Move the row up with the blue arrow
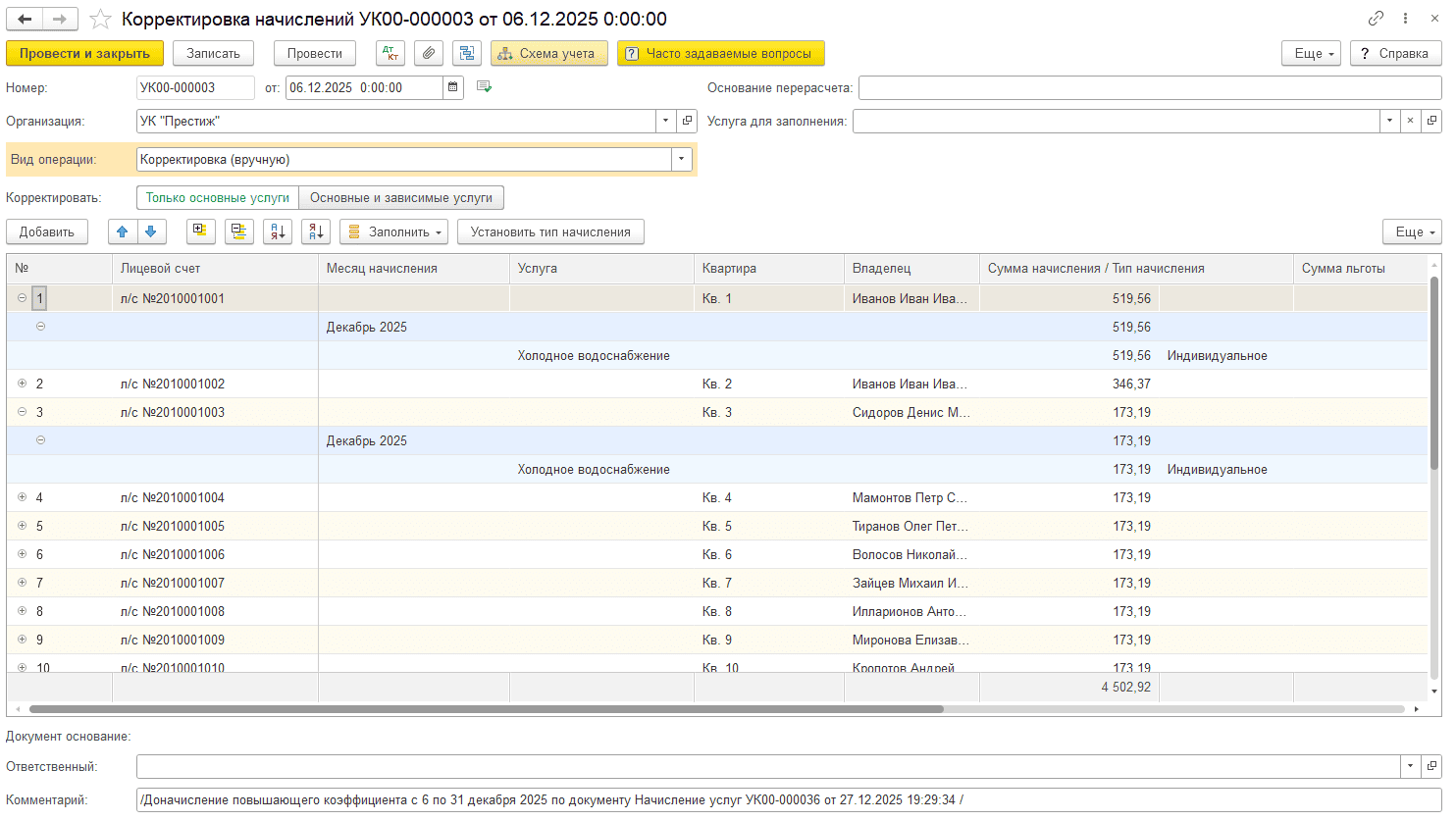 pos(123,232)
